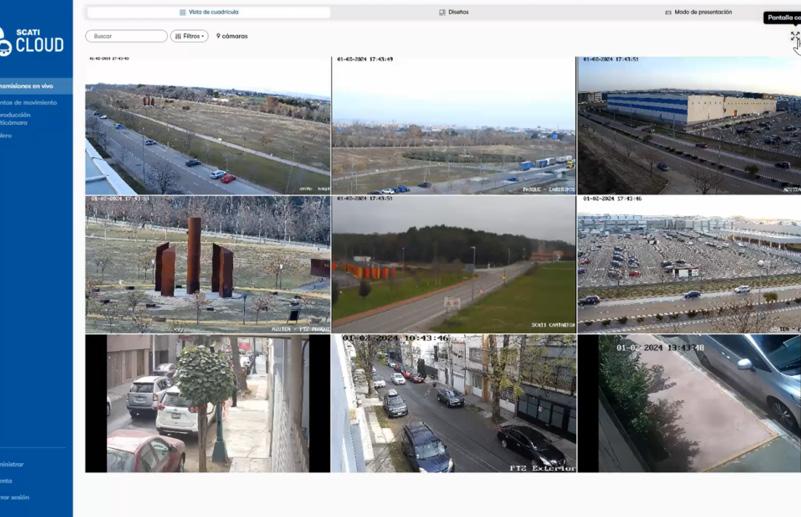Viewport: 801px width, 517px height.
Task: Switch to the Vista de cuadrícula tab
Action: click(x=208, y=12)
